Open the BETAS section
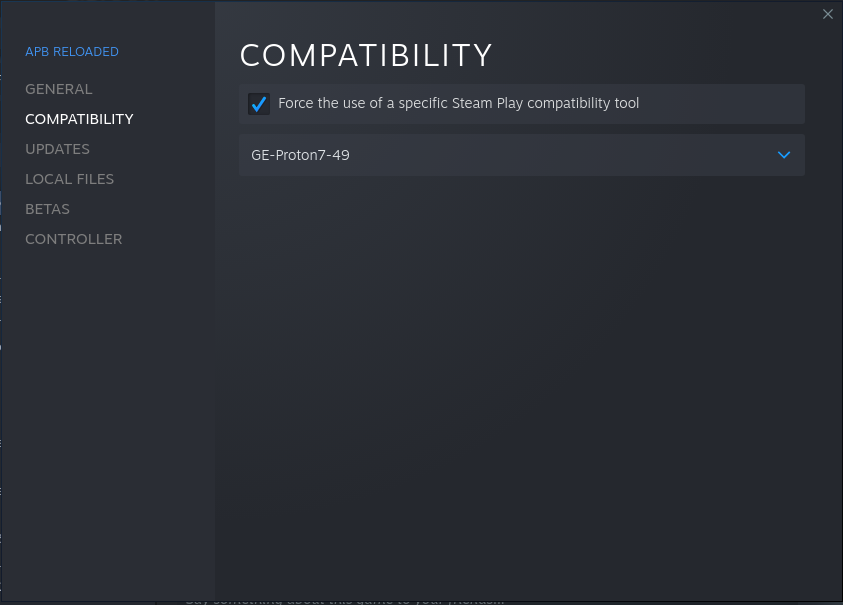The height and width of the screenshot is (605, 843). (x=47, y=209)
